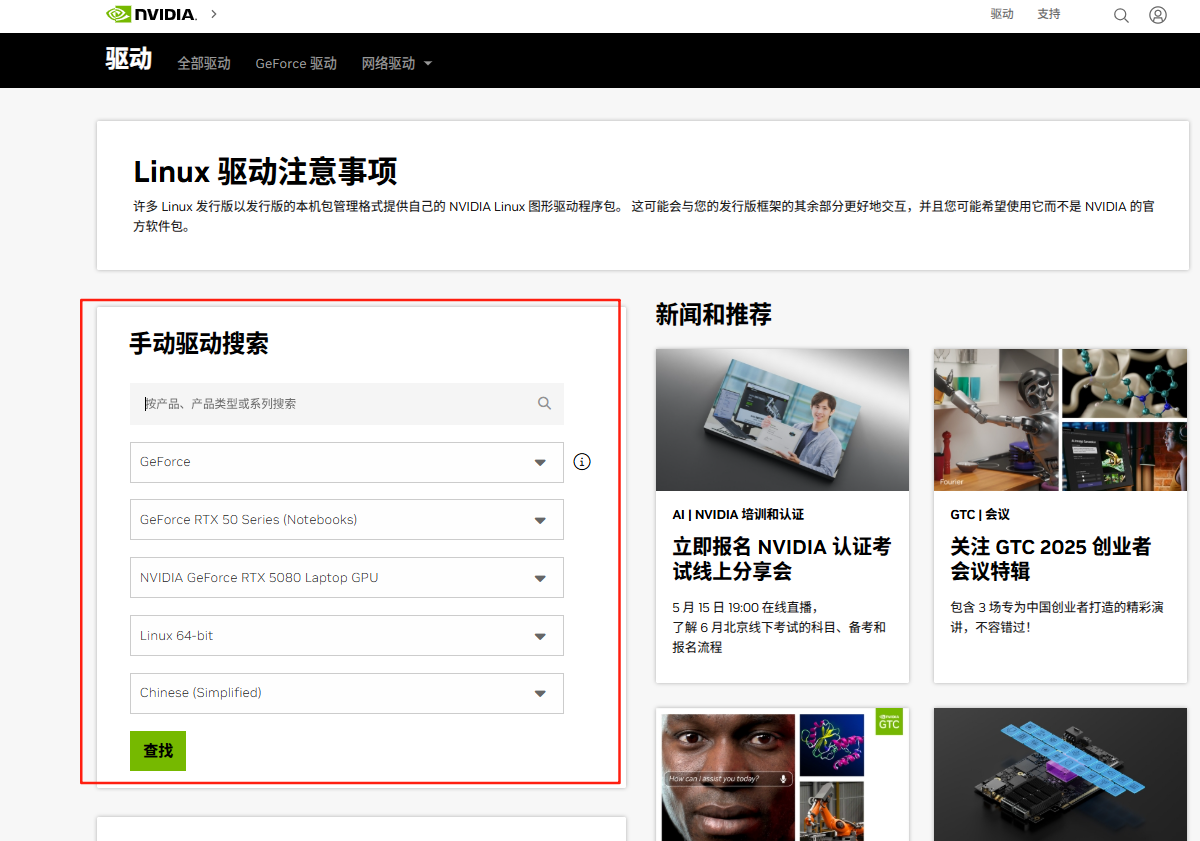
Task: Click the info icon beside GeForce dropdown
Action: tap(582, 462)
